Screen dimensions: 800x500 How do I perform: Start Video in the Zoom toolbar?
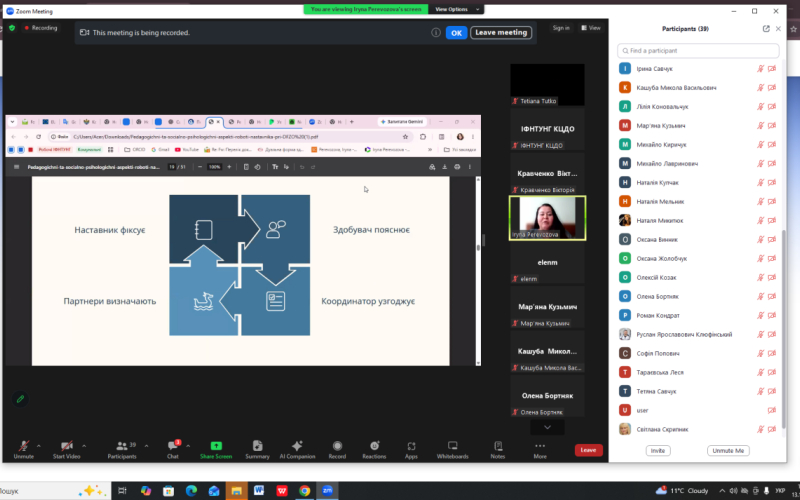[x=66, y=449]
